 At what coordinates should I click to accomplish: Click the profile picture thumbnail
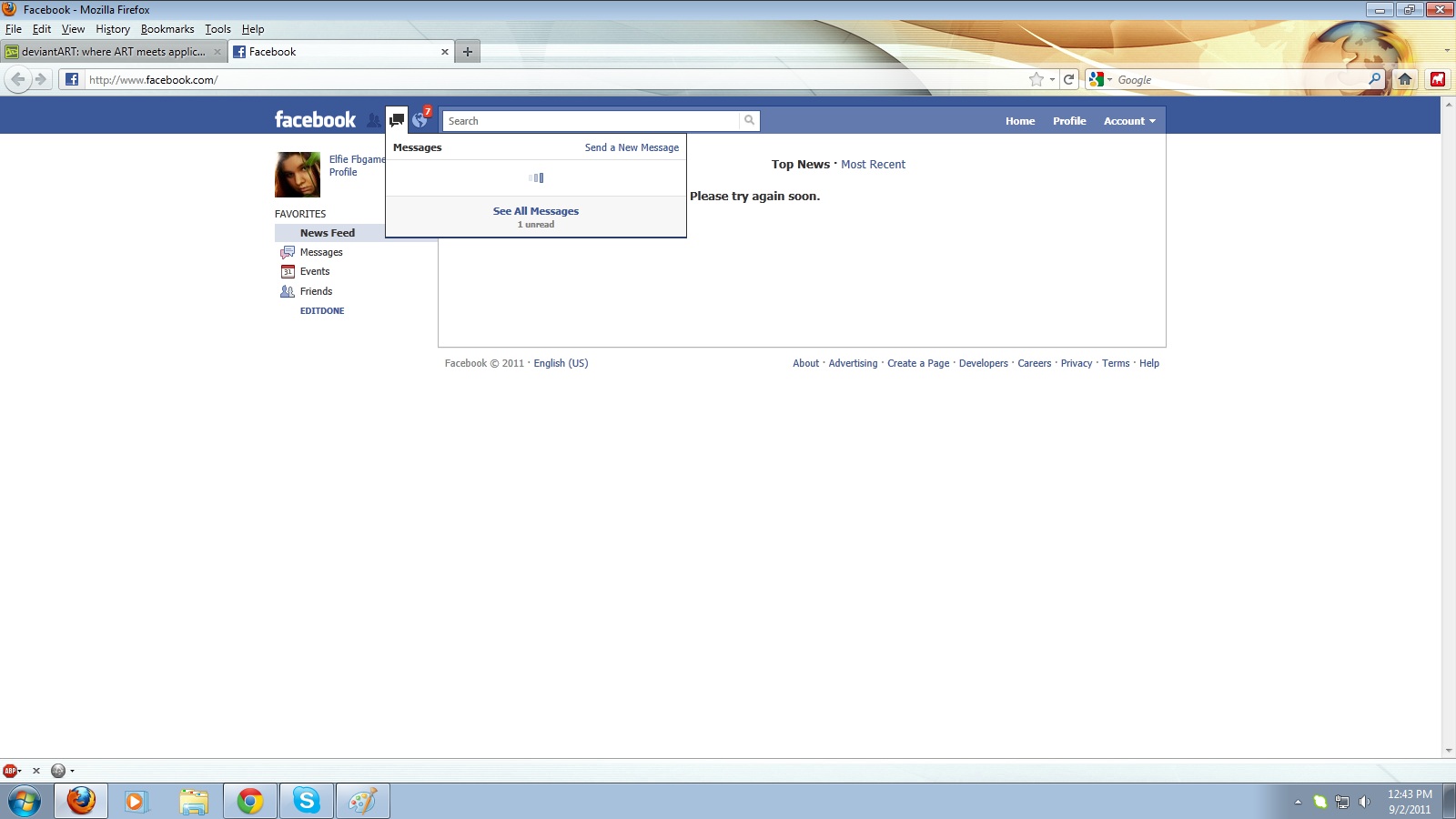tap(298, 175)
